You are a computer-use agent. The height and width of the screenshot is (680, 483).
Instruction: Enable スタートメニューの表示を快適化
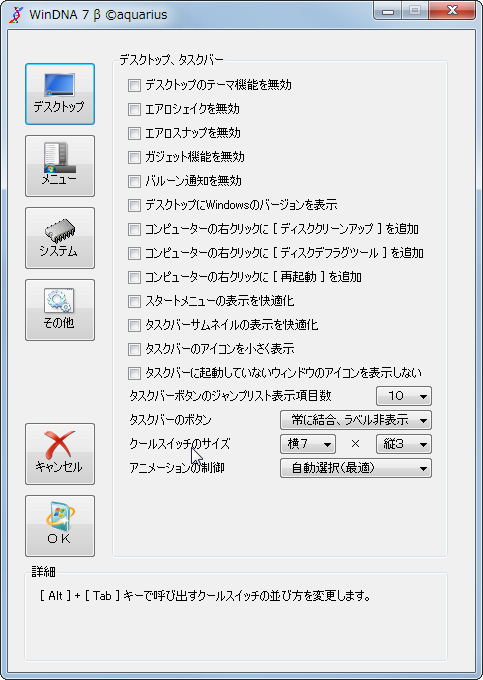134,301
